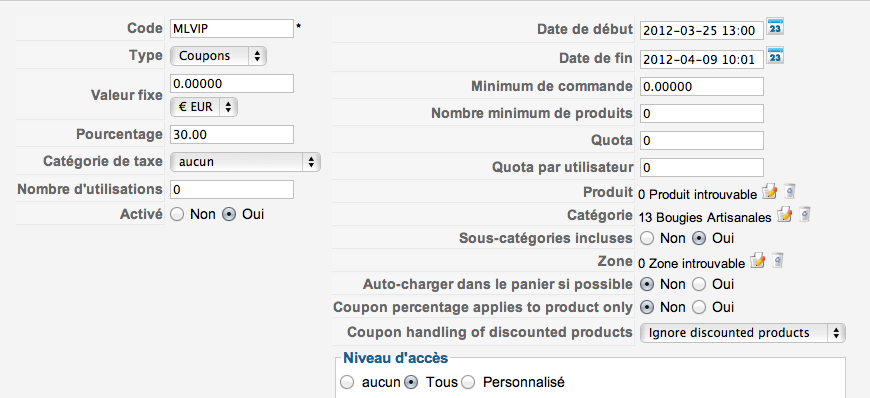Click the Code field containing MLVIP
870x398 pixels.
[x=232, y=29]
